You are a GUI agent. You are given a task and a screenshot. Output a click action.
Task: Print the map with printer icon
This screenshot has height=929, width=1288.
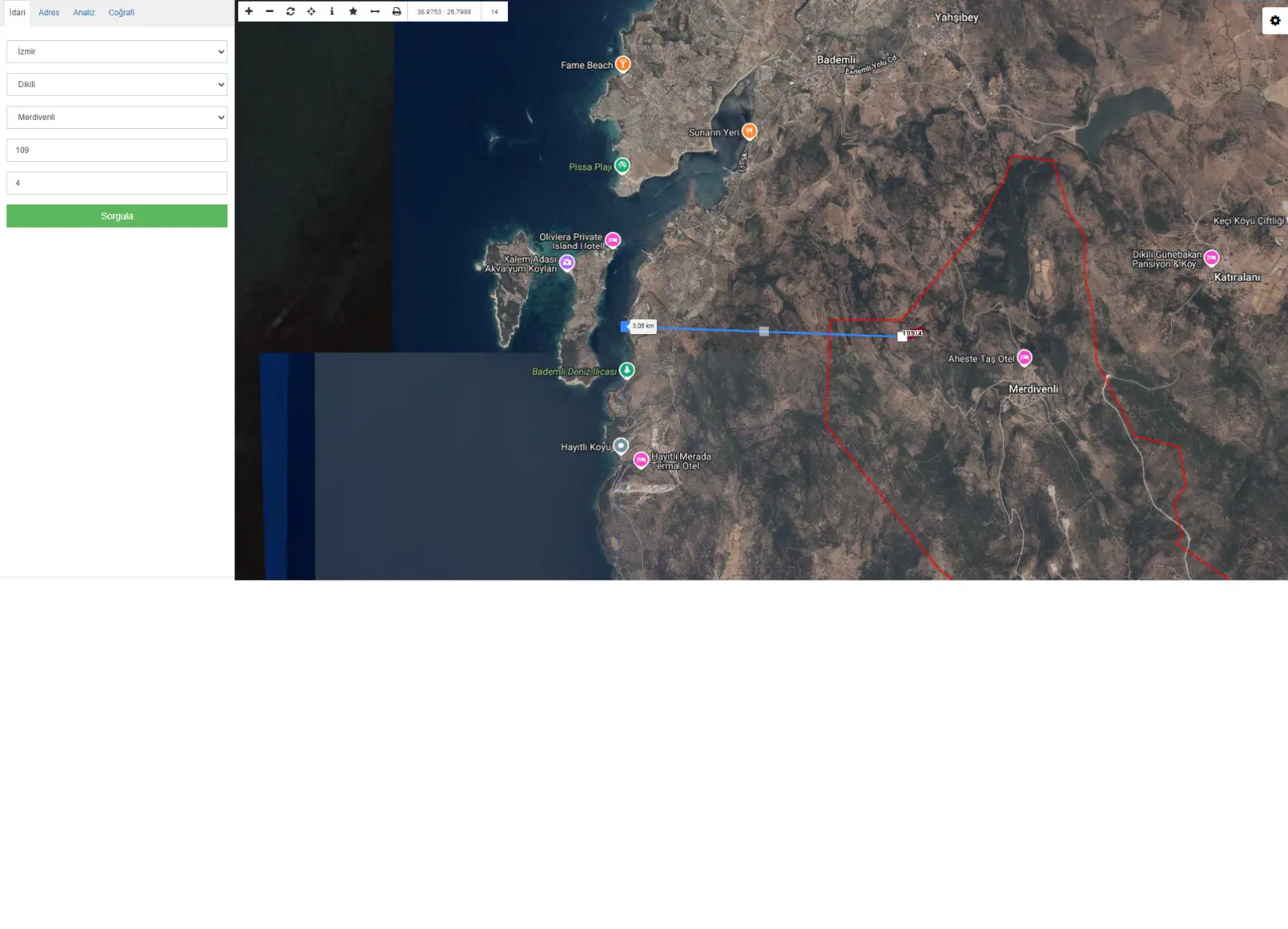396,11
